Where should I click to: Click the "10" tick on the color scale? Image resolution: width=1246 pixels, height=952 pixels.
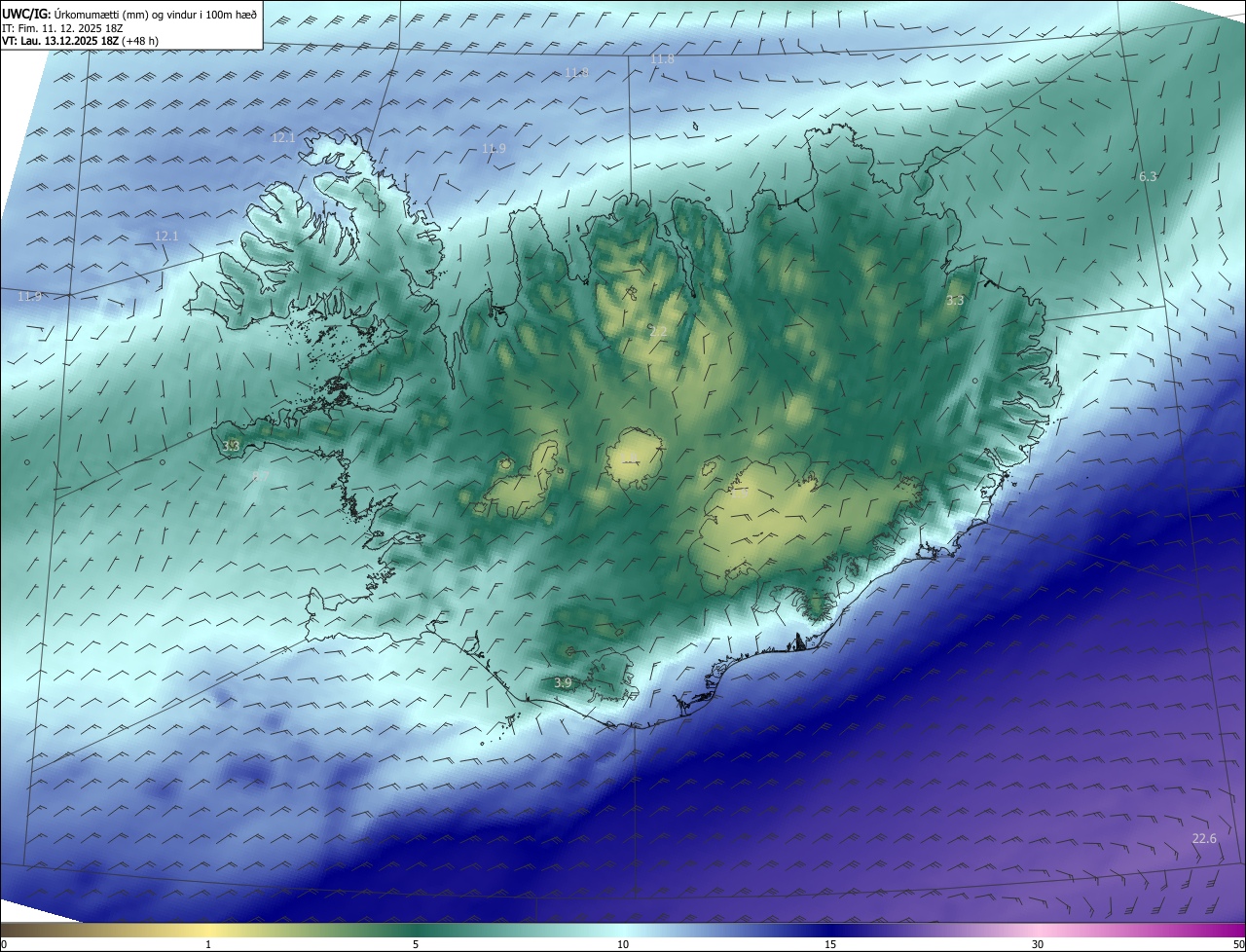(623, 944)
